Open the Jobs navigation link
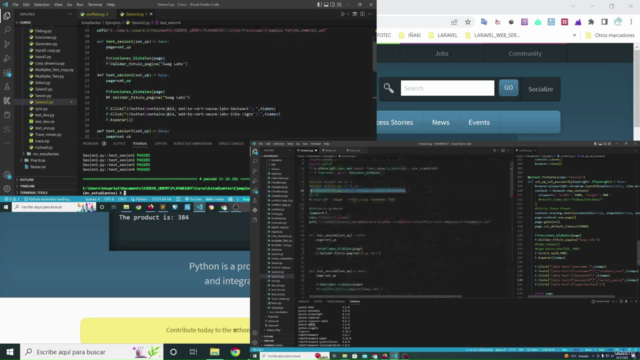Screen dimensions: 640x360 click(x=442, y=53)
